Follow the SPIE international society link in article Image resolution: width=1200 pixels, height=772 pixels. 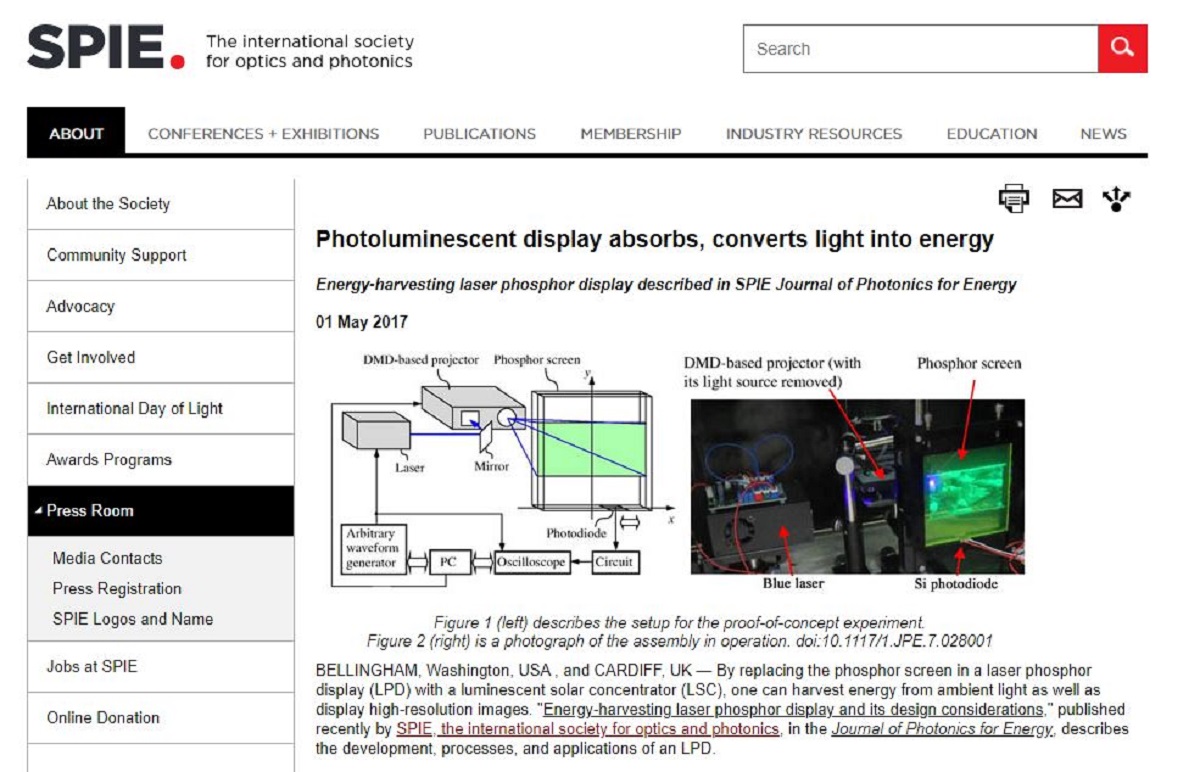click(587, 729)
